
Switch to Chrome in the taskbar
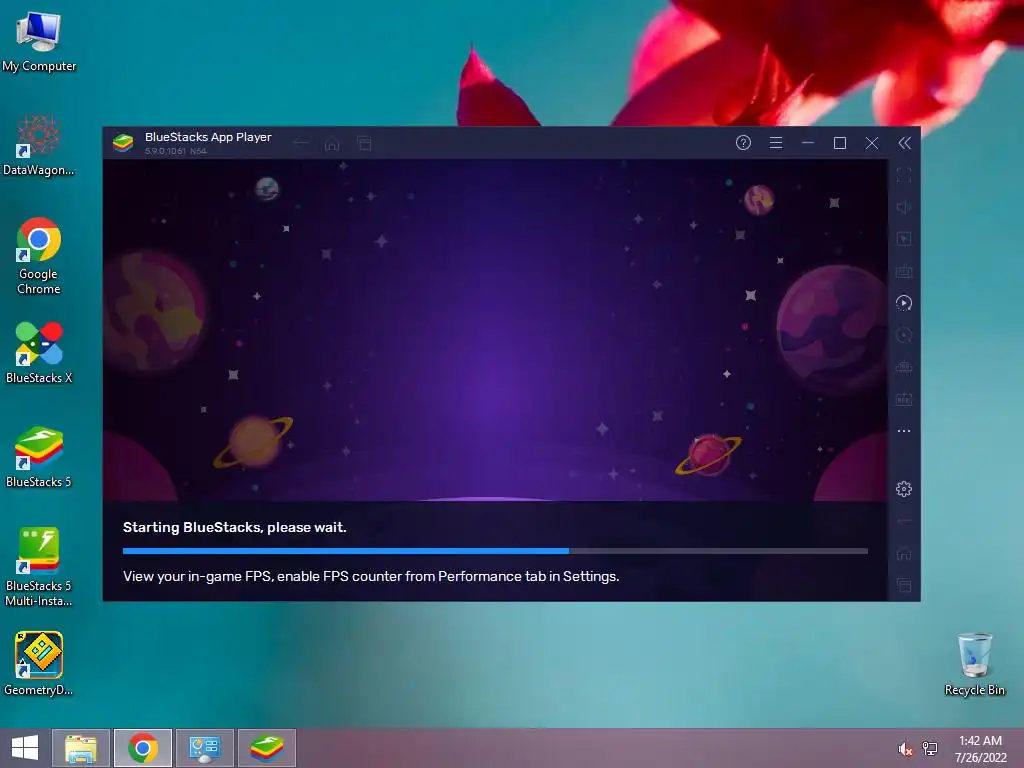click(x=143, y=748)
